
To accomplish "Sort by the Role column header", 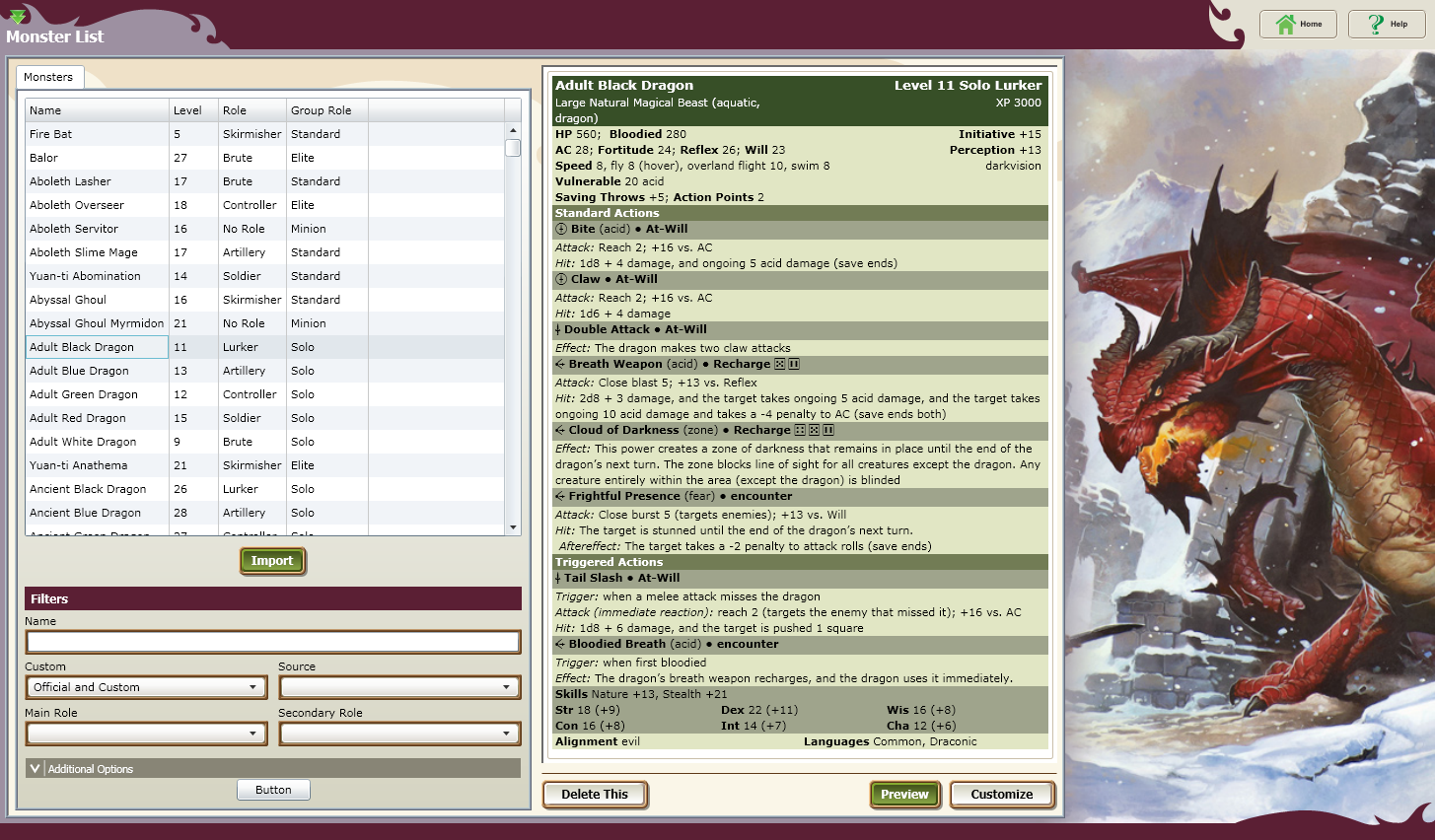I will pyautogui.click(x=251, y=110).
